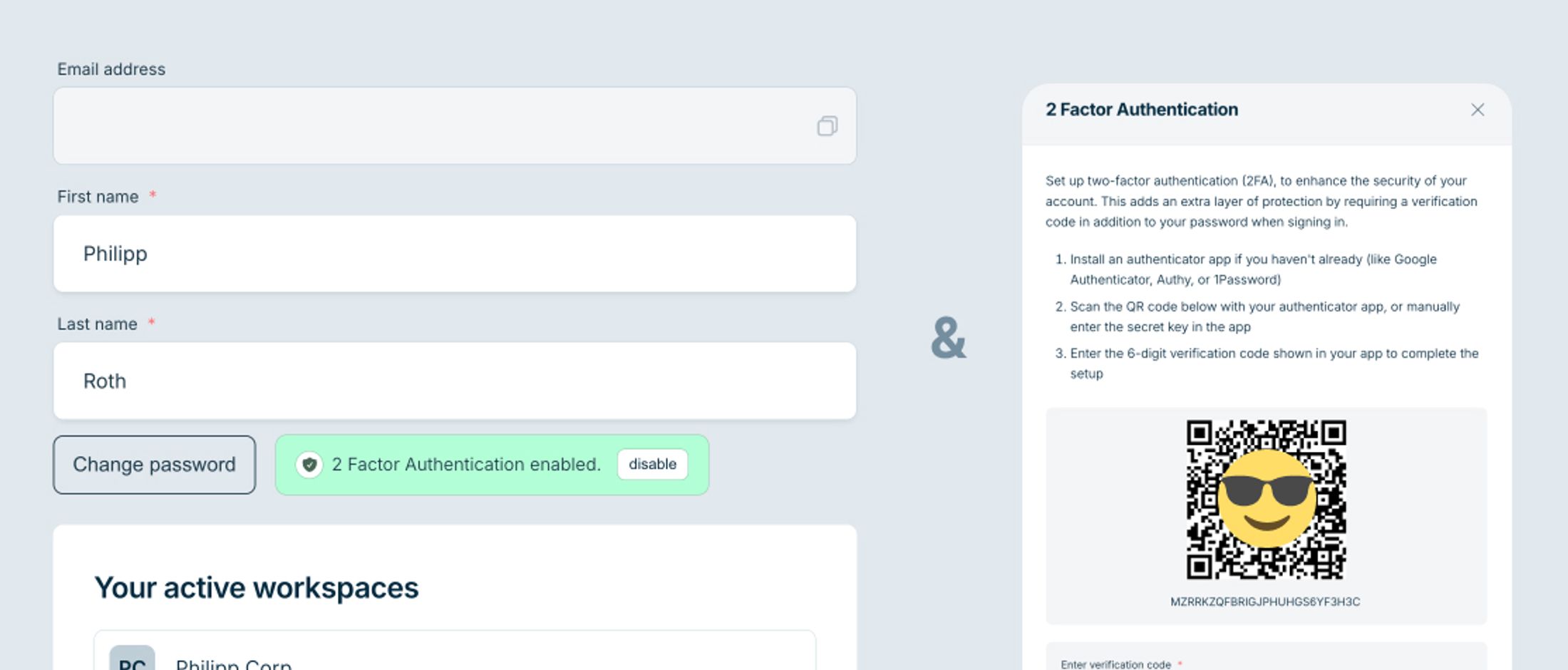This screenshot has height=670, width=1568.
Task: Close the 2 Factor Authentication panel
Action: pos(1477,110)
